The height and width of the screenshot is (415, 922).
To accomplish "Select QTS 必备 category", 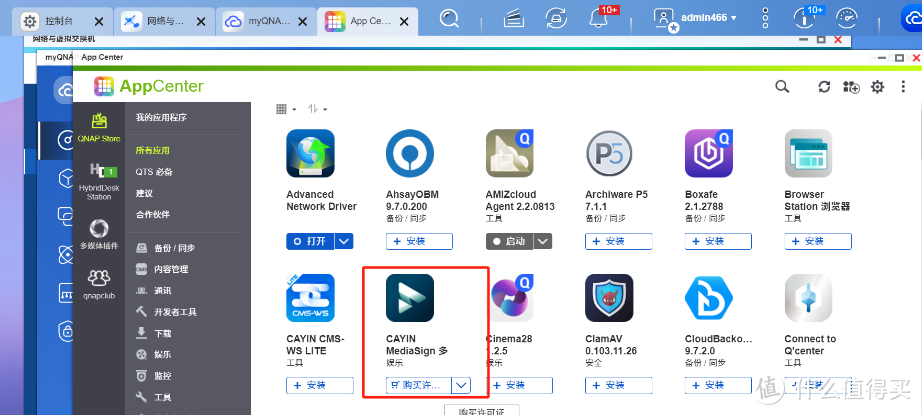I will click(154, 172).
